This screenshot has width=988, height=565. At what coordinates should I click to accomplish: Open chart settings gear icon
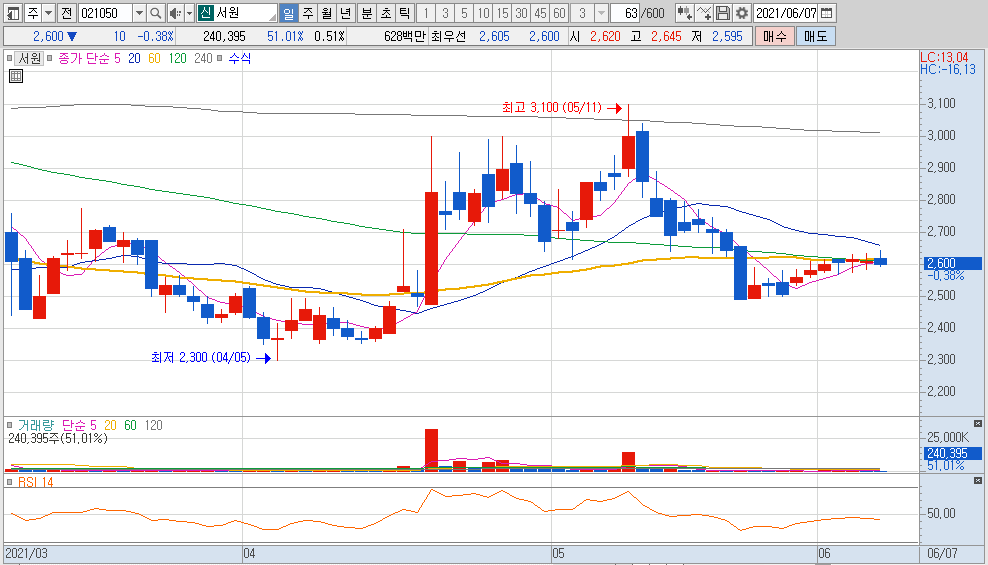coord(742,13)
